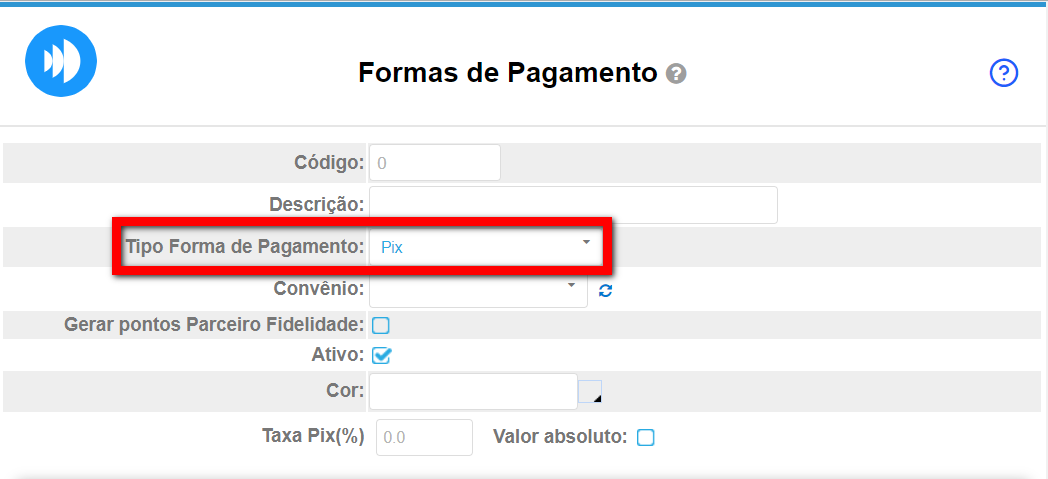Screen dimensions: 1048x479
Task: Click the Valor absoluto label
Action: 560,437
